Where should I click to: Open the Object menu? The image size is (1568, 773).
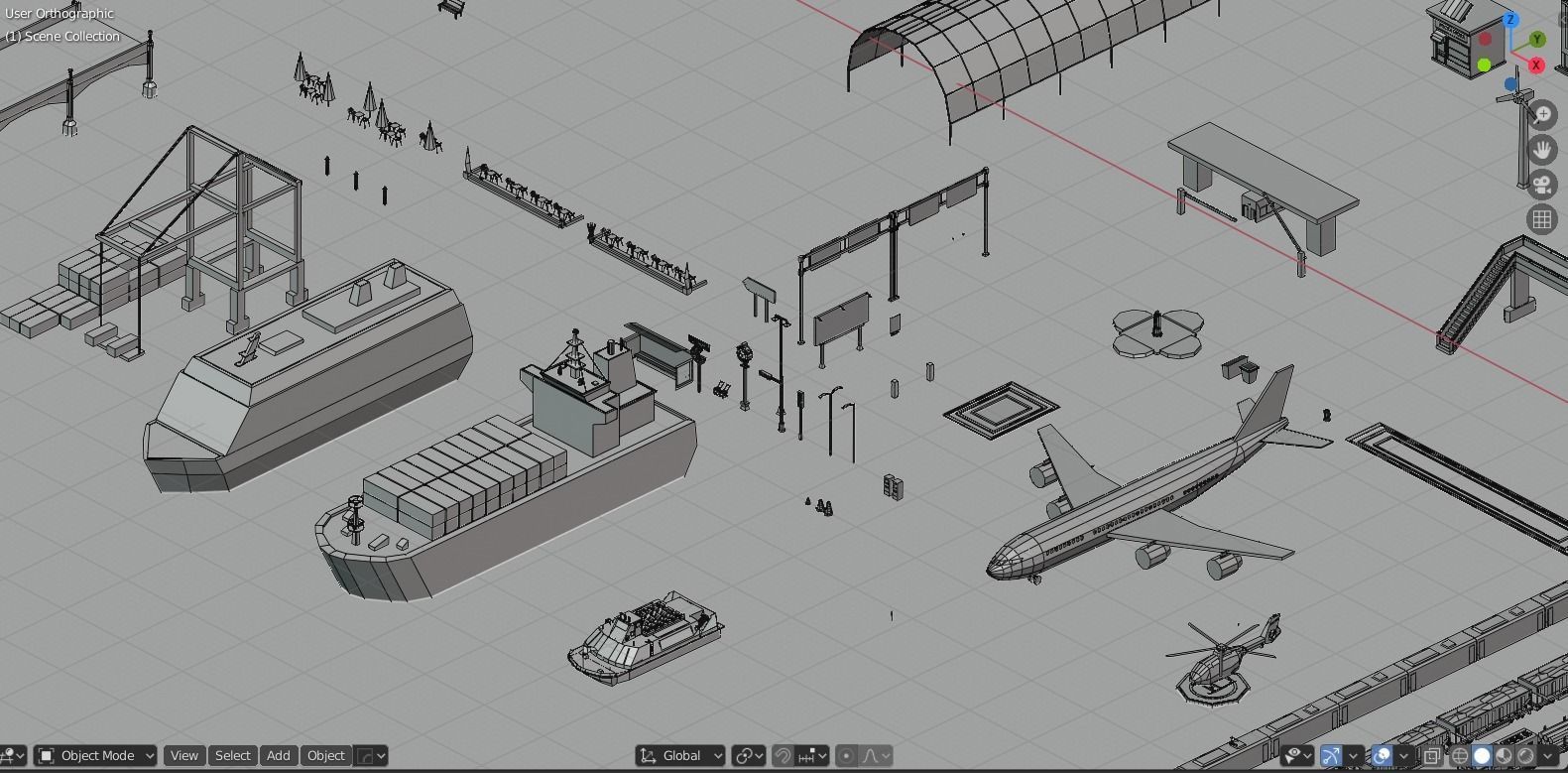coord(326,756)
